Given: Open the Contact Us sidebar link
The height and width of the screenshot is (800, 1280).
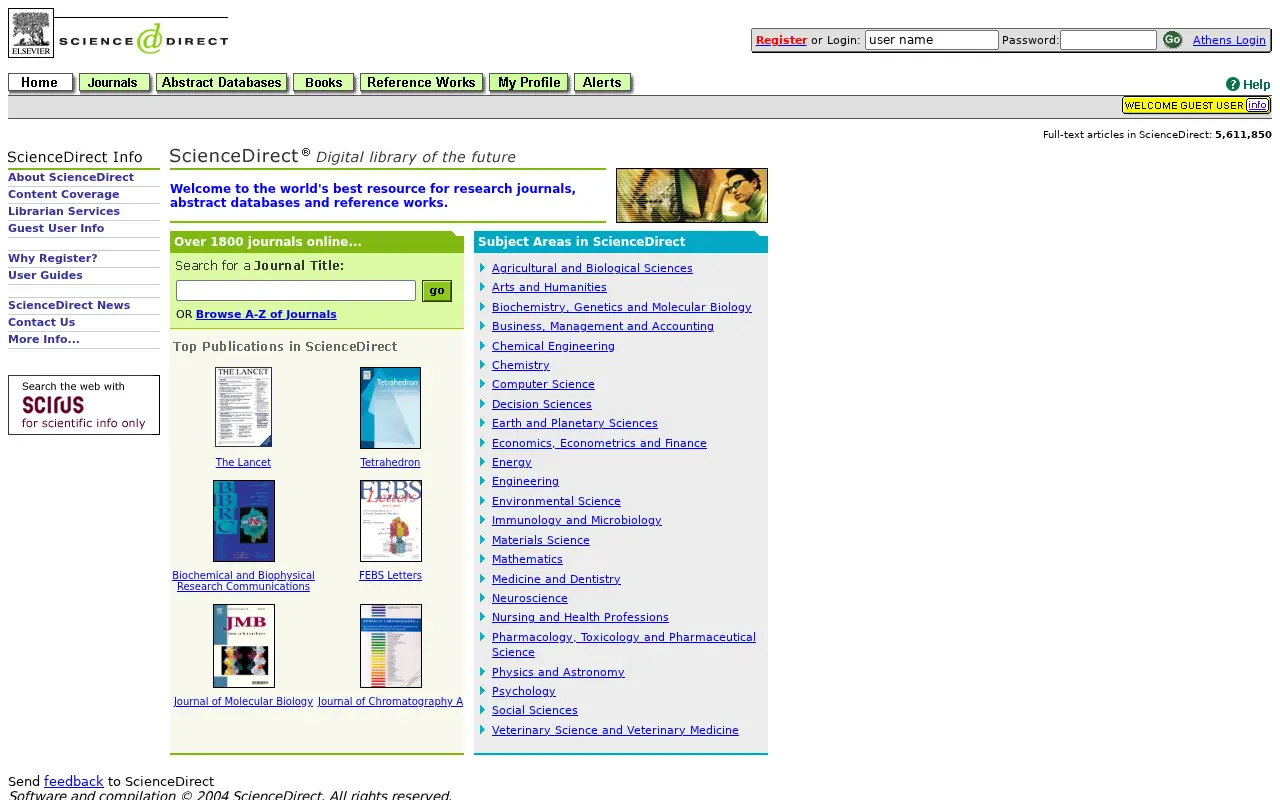Looking at the screenshot, I should point(42,322).
